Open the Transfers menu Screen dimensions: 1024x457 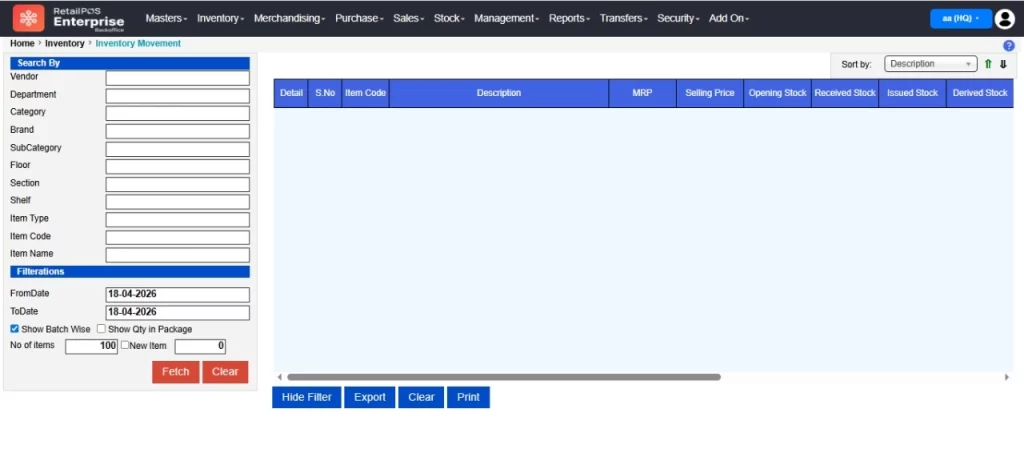click(x=623, y=18)
